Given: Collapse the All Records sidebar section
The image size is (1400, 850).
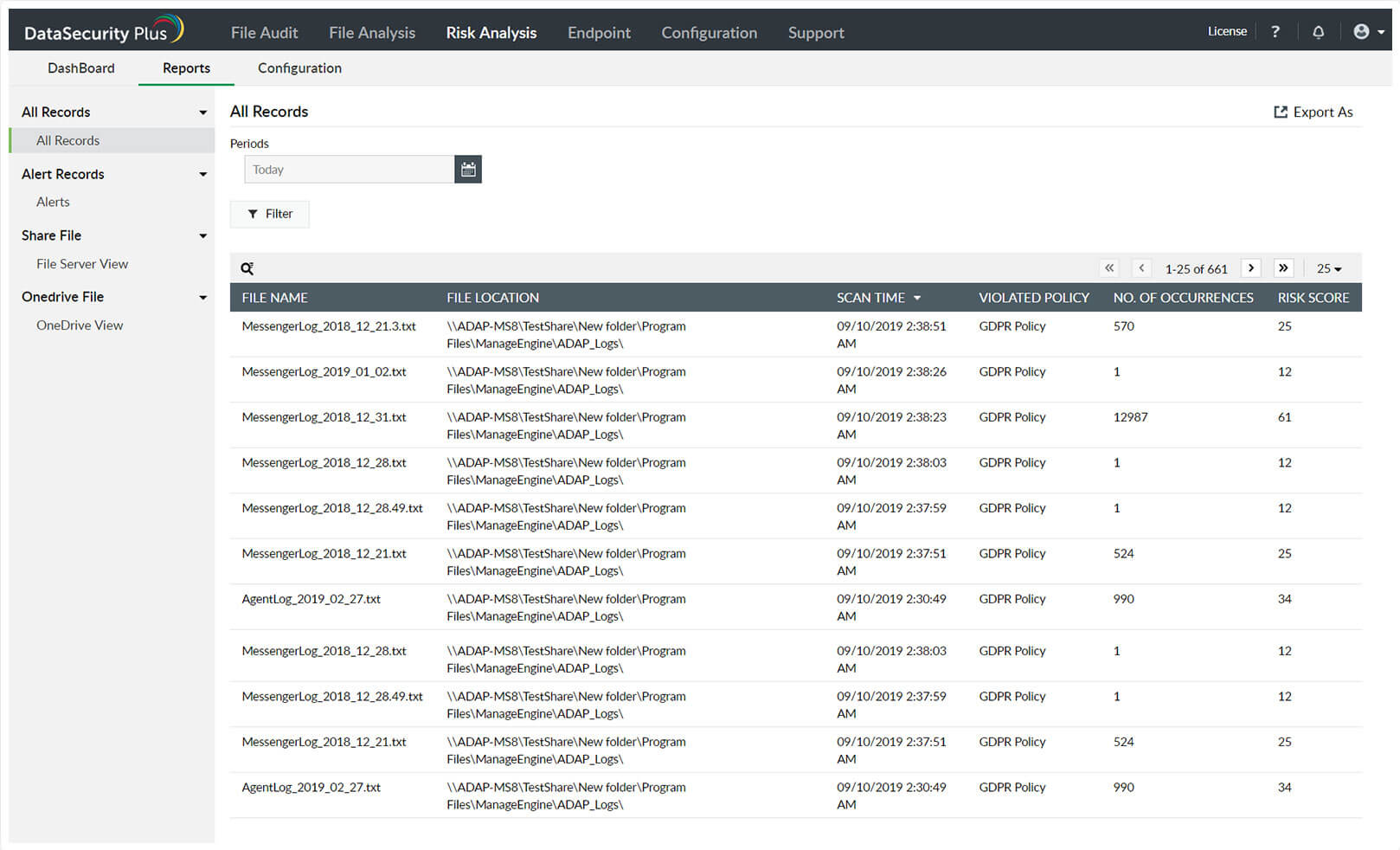Looking at the screenshot, I should 202,113.
